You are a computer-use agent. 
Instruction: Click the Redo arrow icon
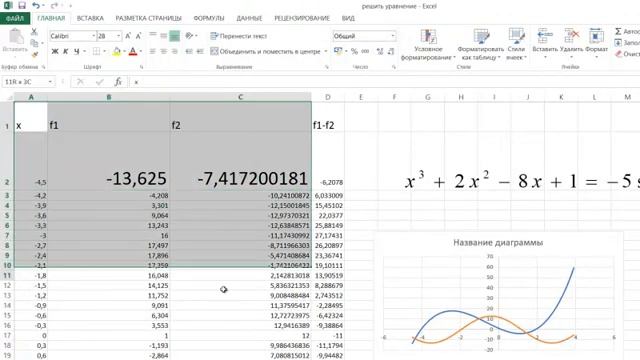point(54,5)
